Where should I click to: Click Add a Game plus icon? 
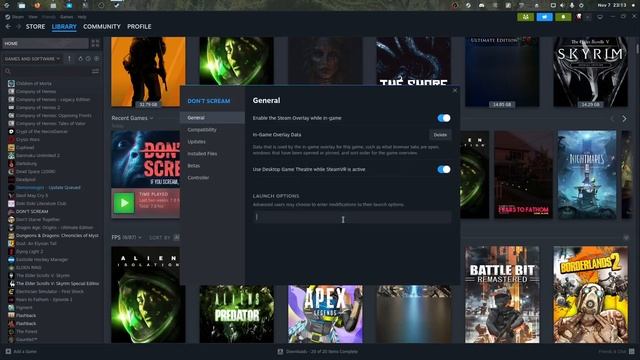click(8, 351)
